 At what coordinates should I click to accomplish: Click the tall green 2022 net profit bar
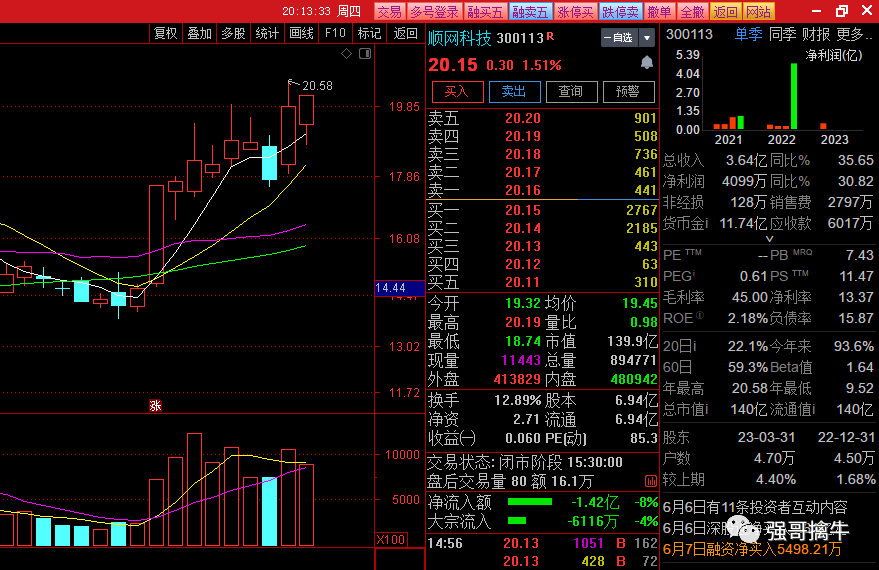pos(794,96)
